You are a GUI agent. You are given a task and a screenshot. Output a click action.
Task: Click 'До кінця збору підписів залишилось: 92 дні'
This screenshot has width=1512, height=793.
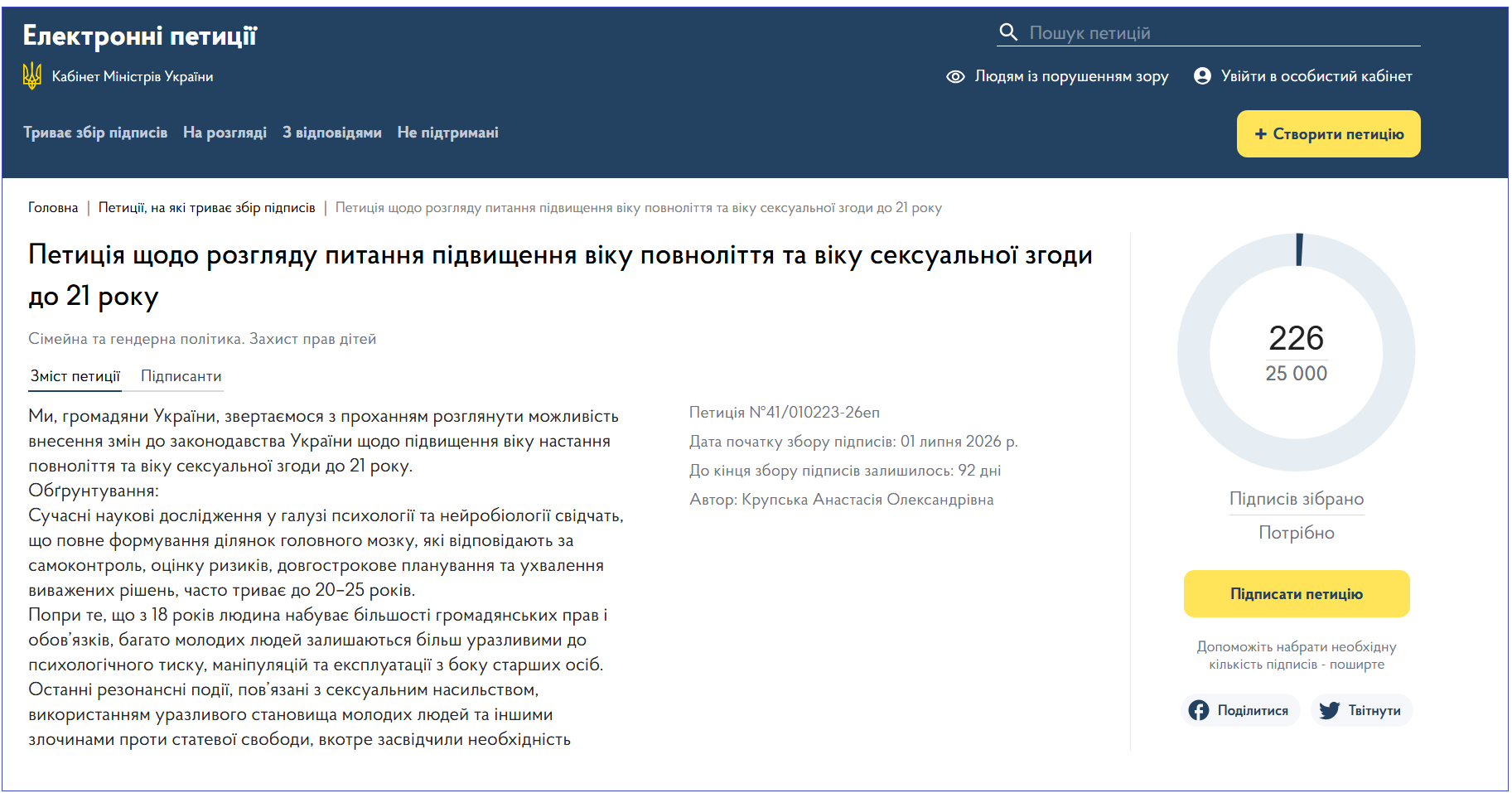pyautogui.click(x=845, y=471)
